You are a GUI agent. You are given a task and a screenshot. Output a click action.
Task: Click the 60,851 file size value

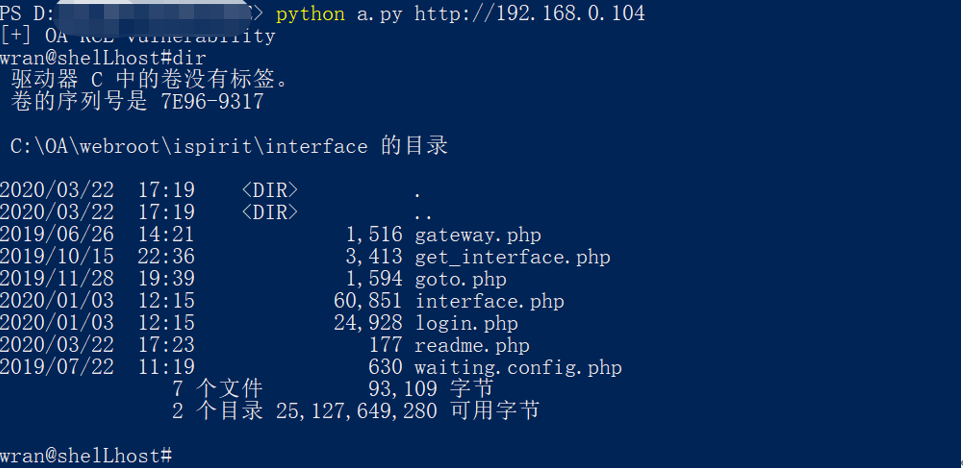[367, 301]
